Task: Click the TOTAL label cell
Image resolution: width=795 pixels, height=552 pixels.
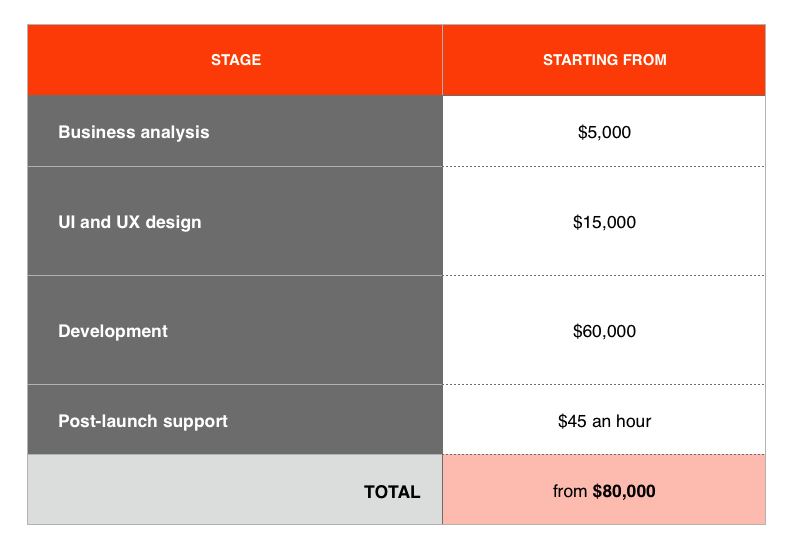Action: [235, 490]
